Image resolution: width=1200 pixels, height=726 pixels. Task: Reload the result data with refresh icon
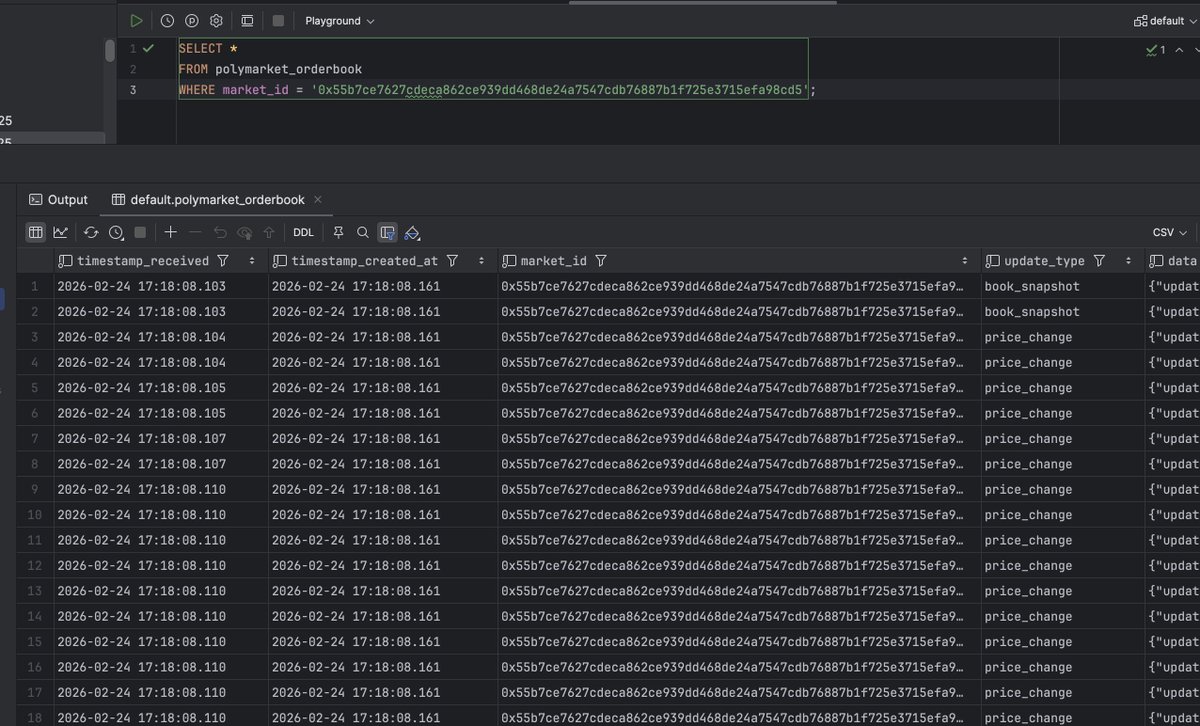(x=91, y=232)
